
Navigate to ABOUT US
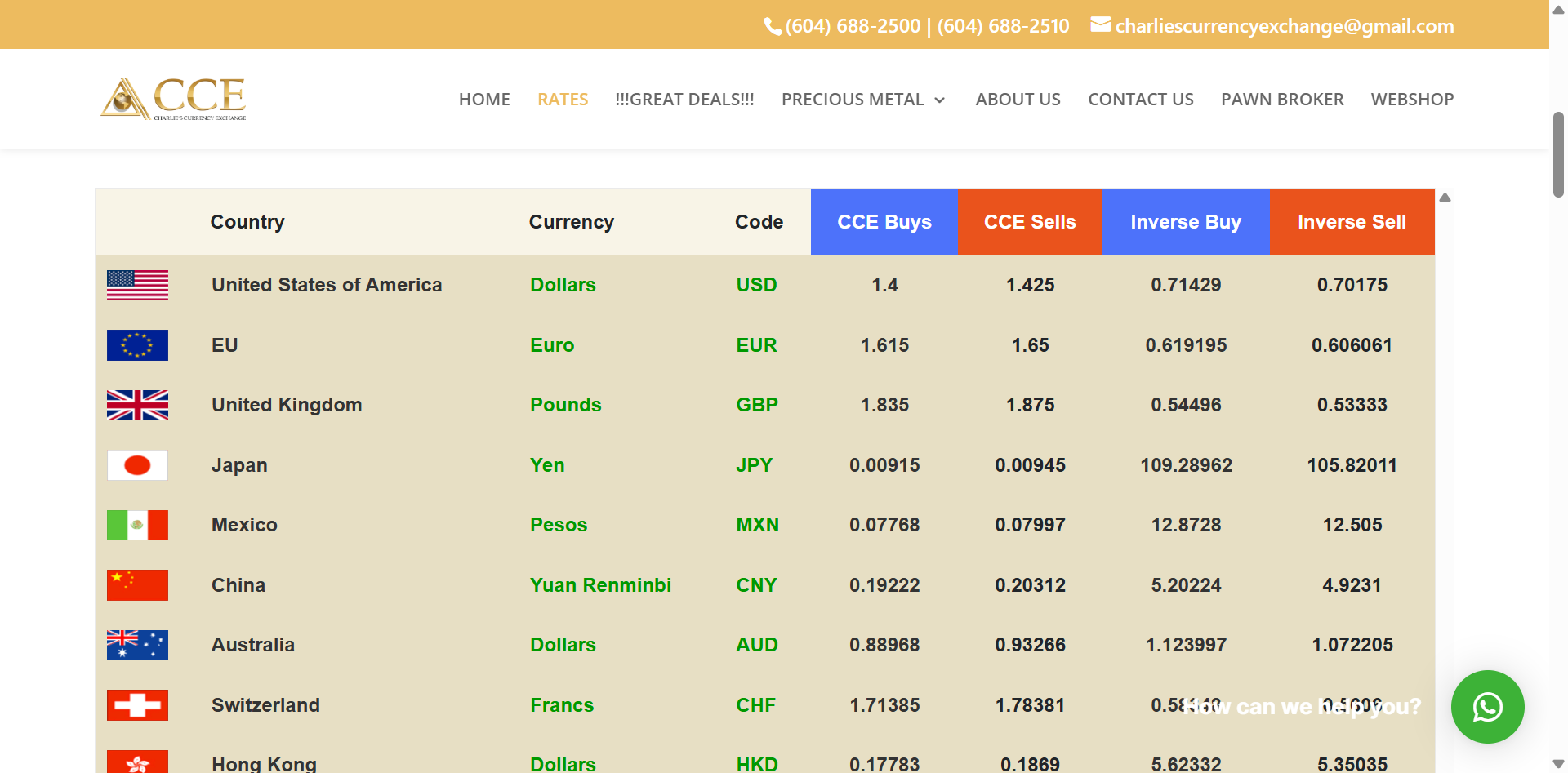(1018, 99)
